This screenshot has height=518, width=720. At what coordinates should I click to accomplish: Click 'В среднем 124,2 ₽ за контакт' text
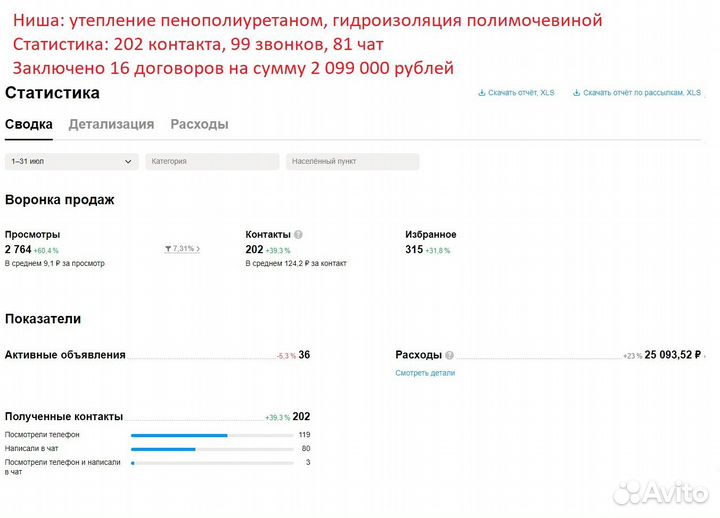296,264
